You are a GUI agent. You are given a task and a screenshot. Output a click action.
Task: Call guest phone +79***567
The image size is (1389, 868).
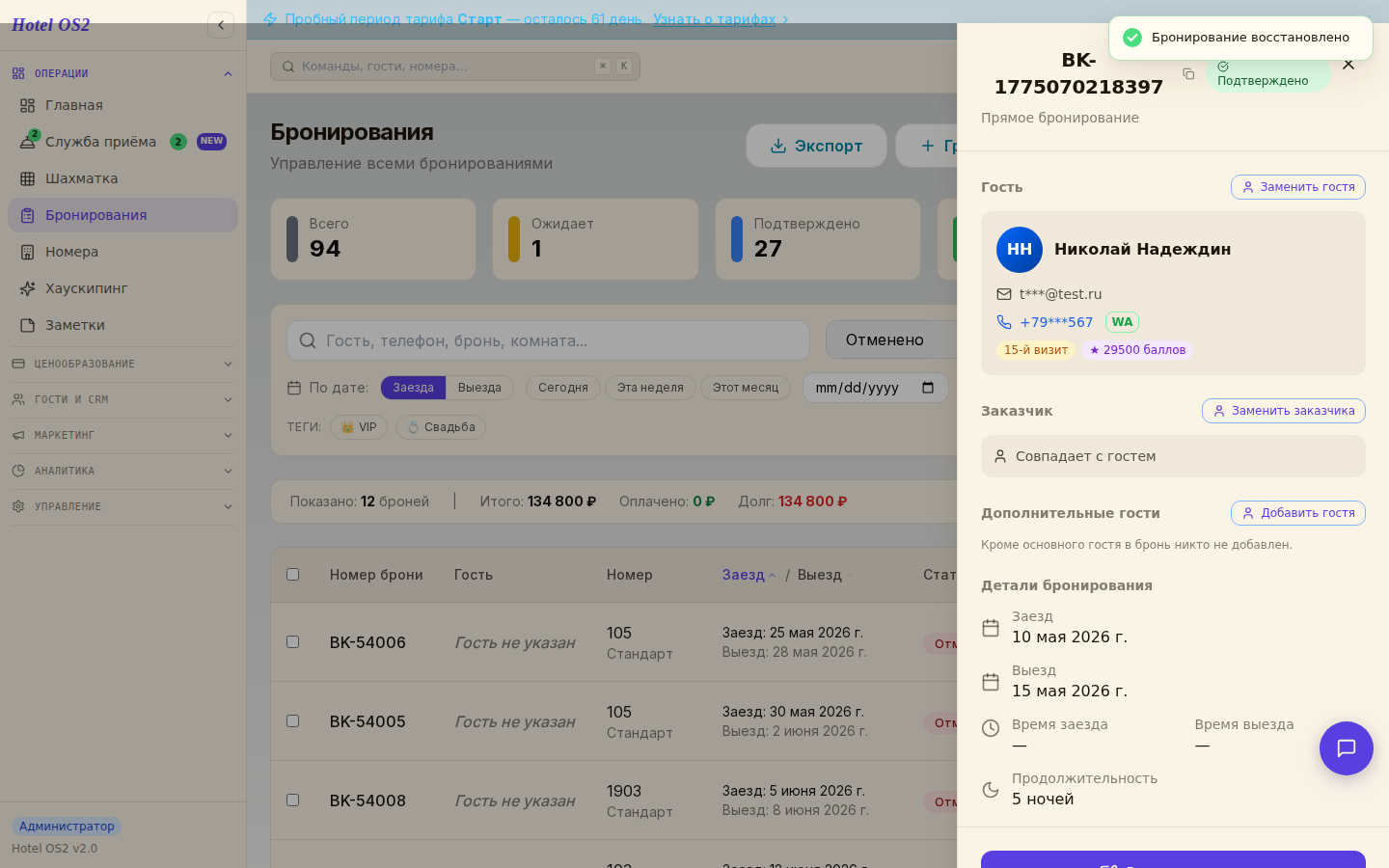pyautogui.click(x=1056, y=322)
